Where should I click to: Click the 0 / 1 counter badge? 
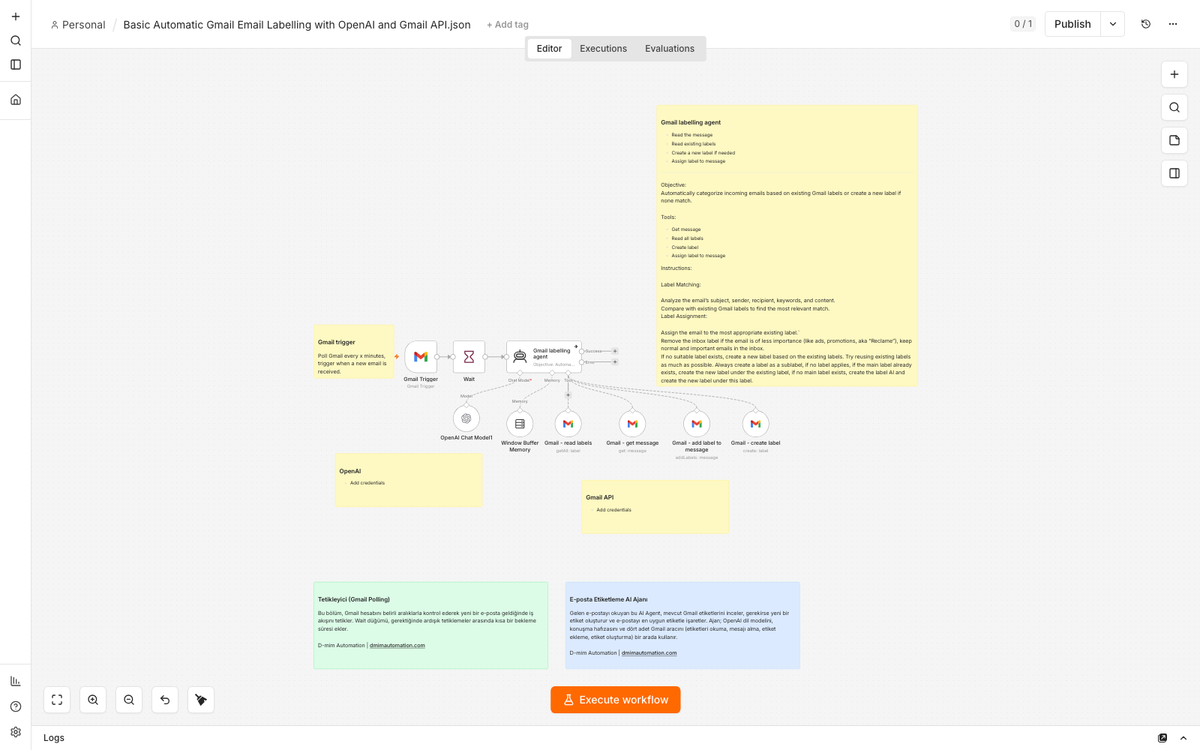pyautogui.click(x=1023, y=24)
